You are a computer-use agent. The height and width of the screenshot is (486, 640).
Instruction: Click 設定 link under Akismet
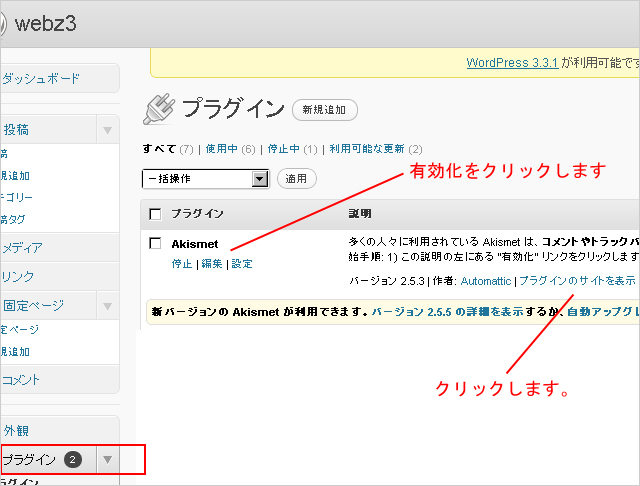242,264
